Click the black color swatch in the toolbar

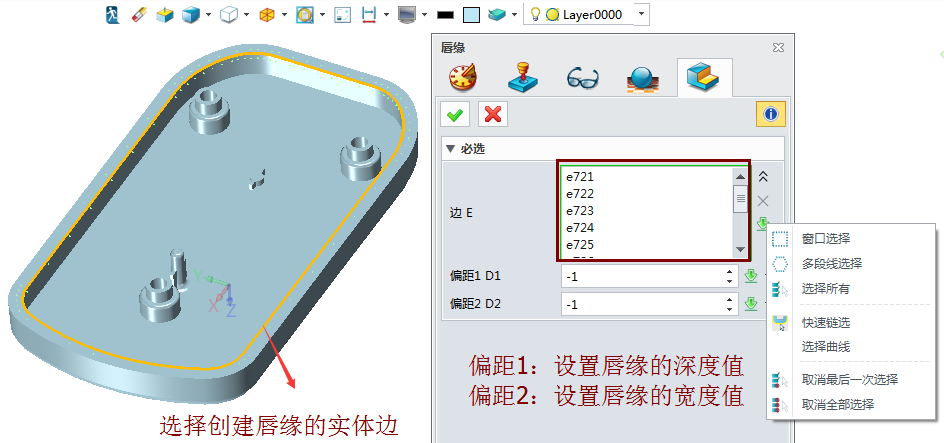pyautogui.click(x=446, y=15)
